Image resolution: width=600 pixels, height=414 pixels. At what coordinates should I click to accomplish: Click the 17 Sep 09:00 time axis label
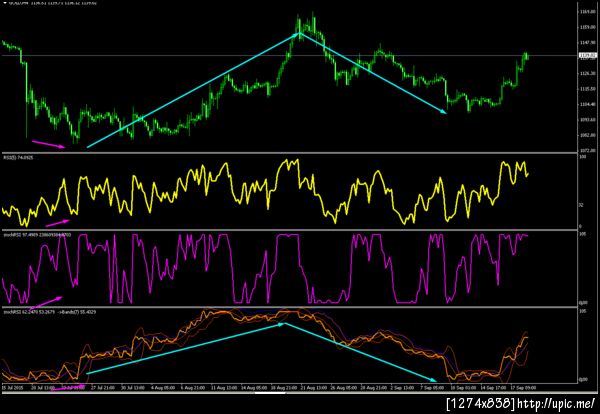click(x=523, y=388)
